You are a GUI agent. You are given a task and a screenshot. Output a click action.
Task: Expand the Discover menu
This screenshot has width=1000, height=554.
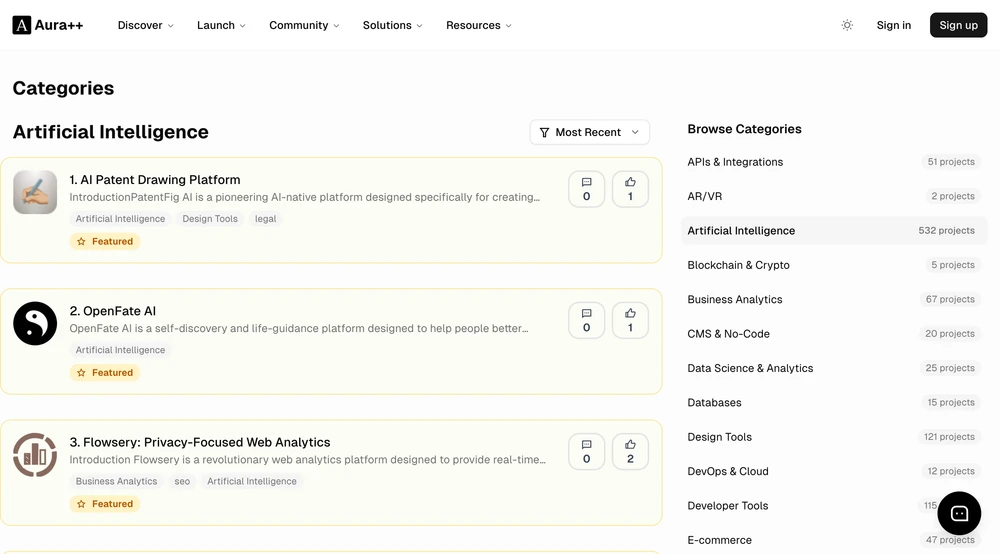[145, 25]
